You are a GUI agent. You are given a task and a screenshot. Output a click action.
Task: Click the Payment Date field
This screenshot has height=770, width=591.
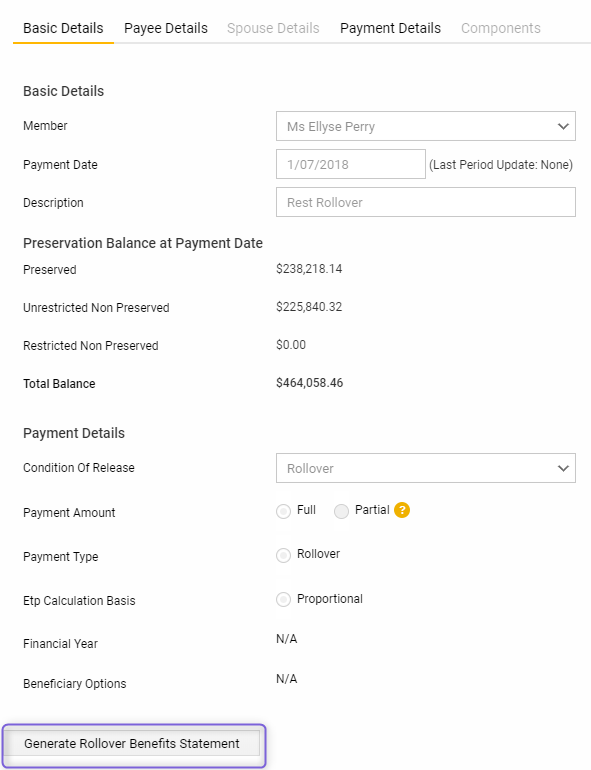[351, 164]
